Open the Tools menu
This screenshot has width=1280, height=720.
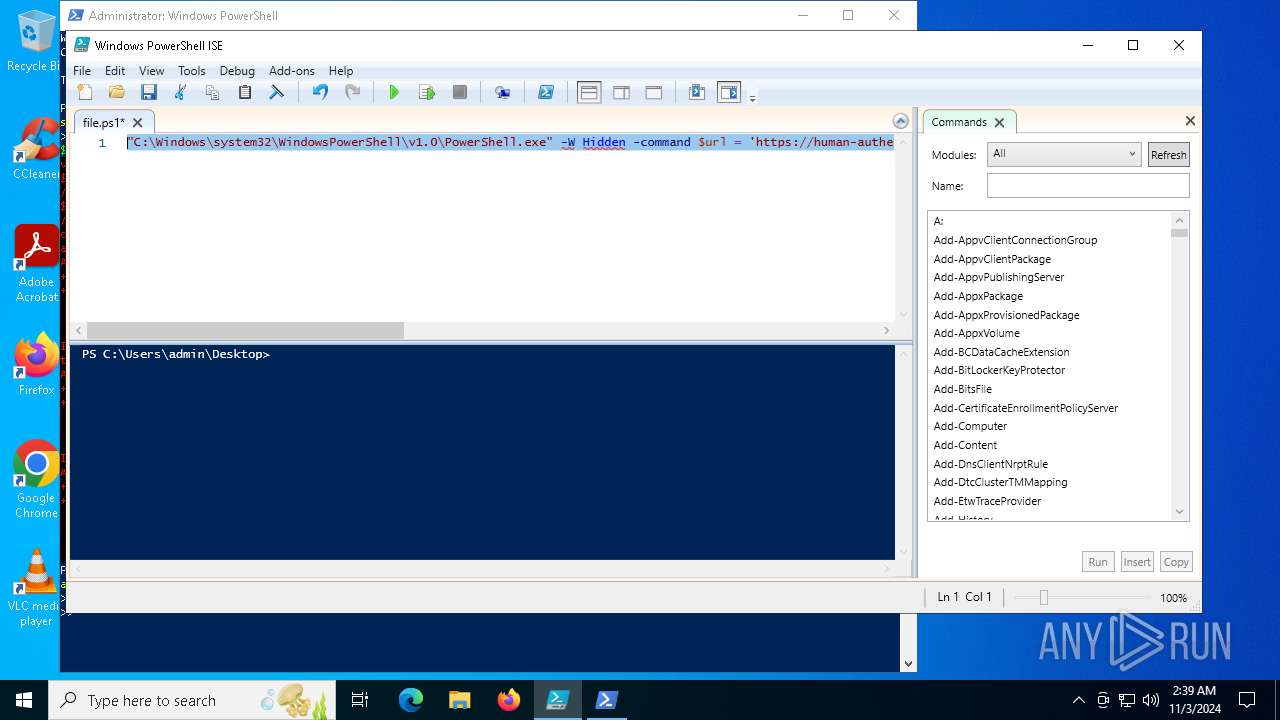click(x=191, y=71)
